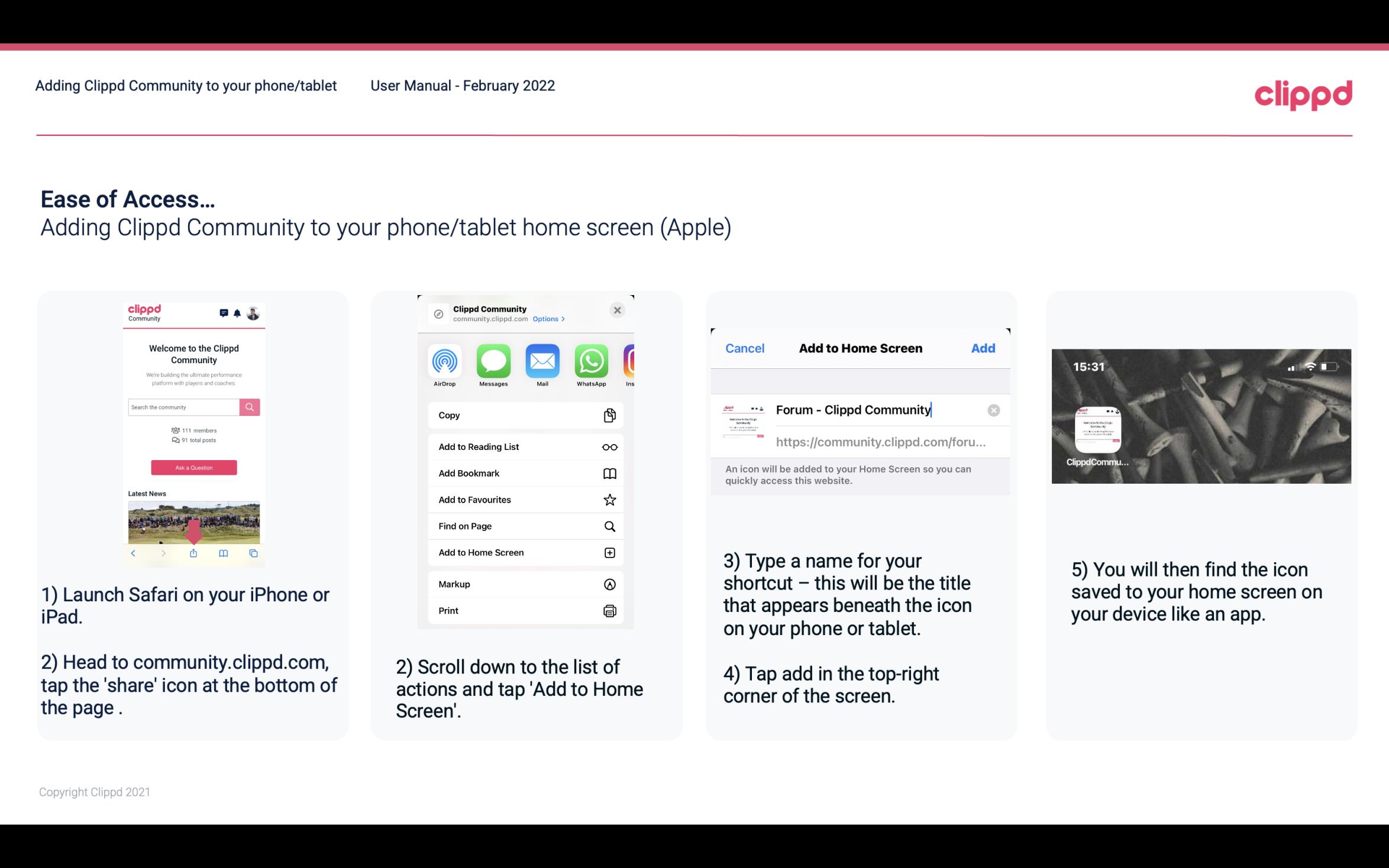
Task: Select the Add to Home Screen icon
Action: (x=610, y=552)
